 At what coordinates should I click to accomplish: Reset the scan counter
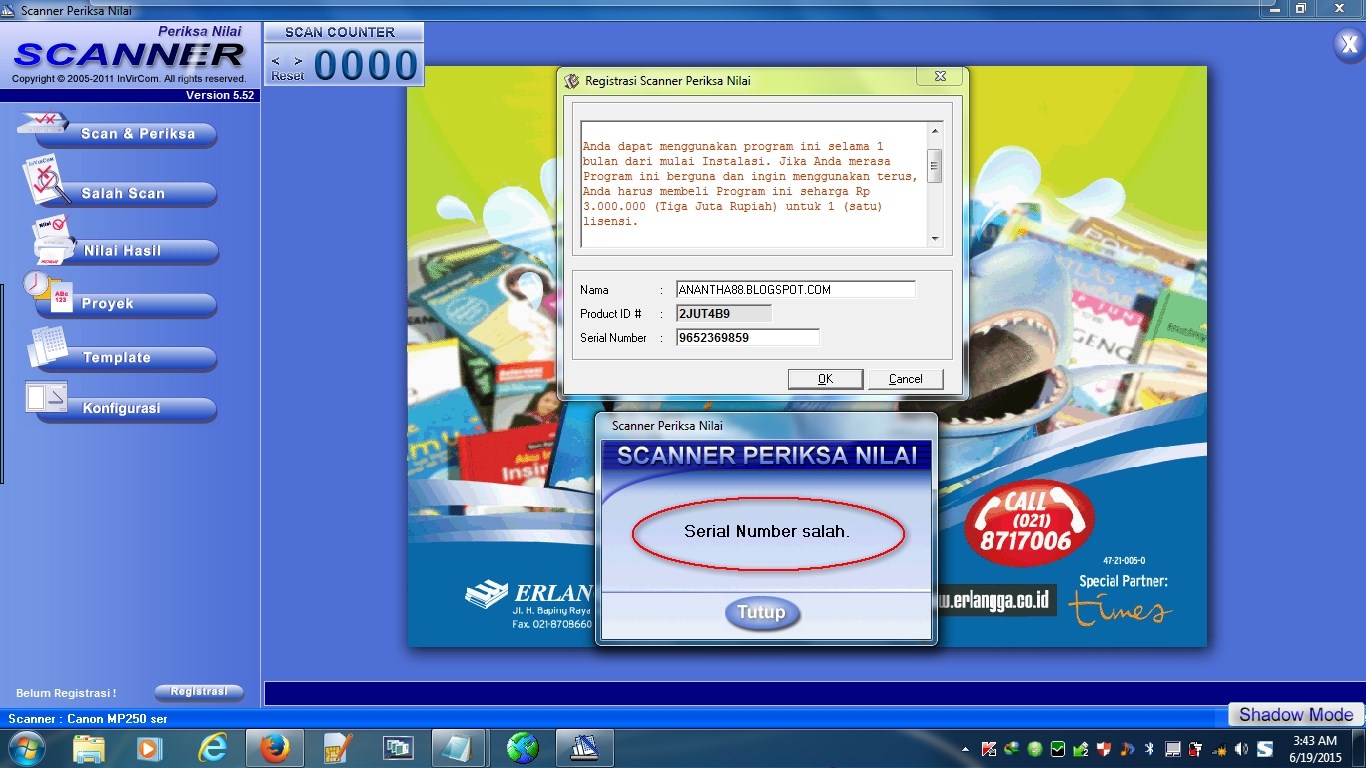(288, 76)
